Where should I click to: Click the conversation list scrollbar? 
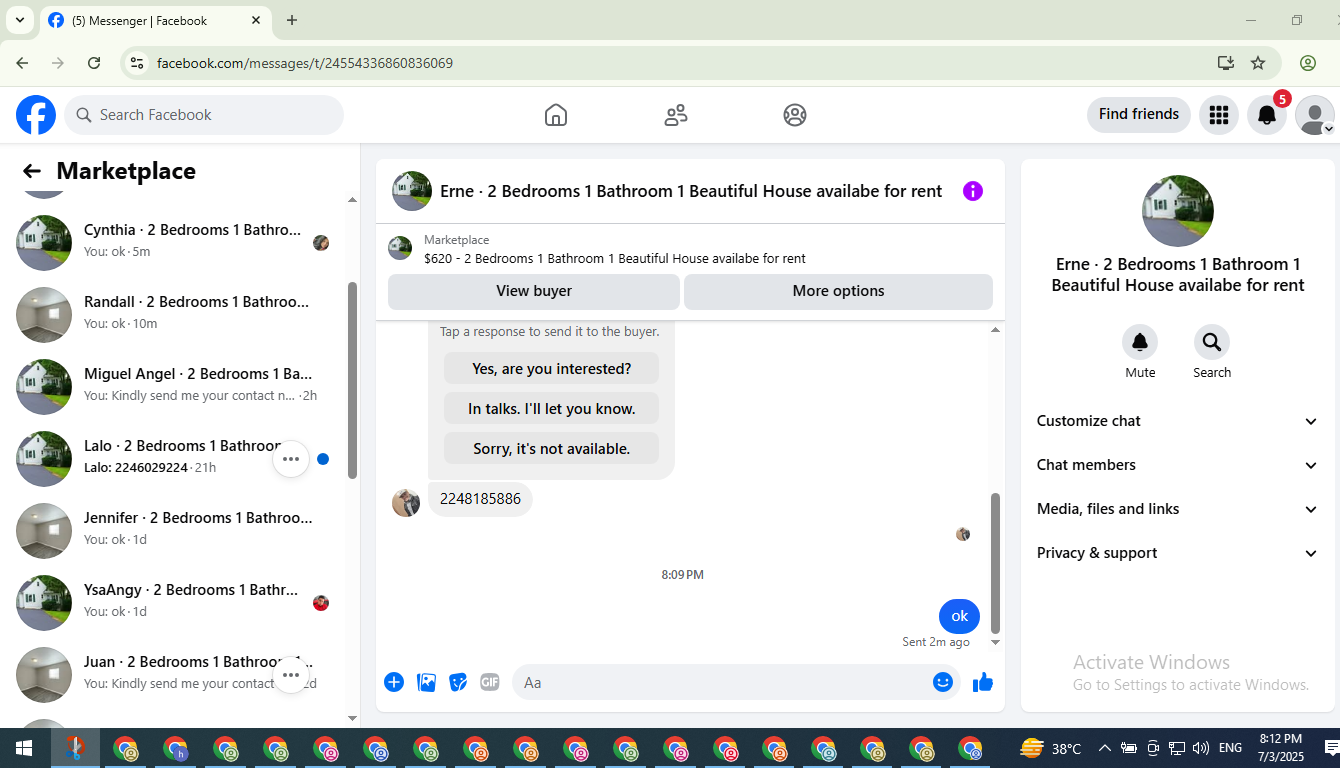coord(352,380)
